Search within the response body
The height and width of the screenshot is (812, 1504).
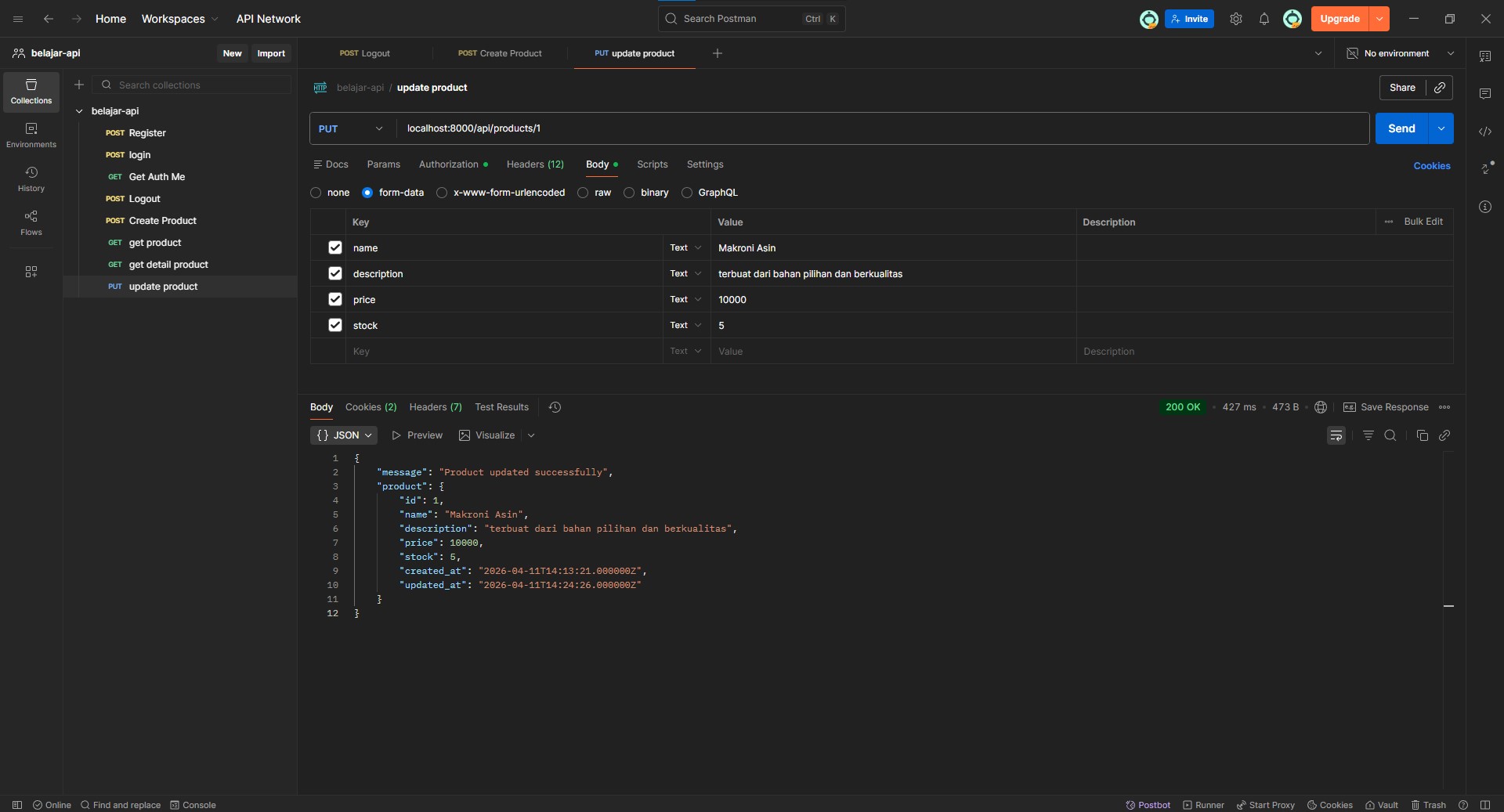[1390, 435]
